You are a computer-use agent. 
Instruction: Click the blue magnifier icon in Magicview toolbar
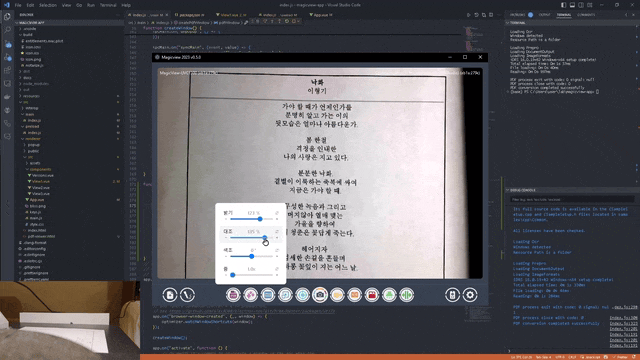[x=285, y=295]
